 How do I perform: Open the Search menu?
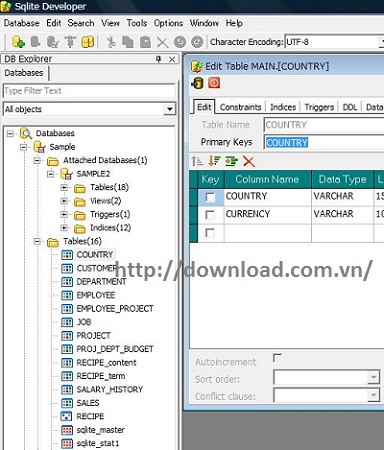tap(81, 23)
